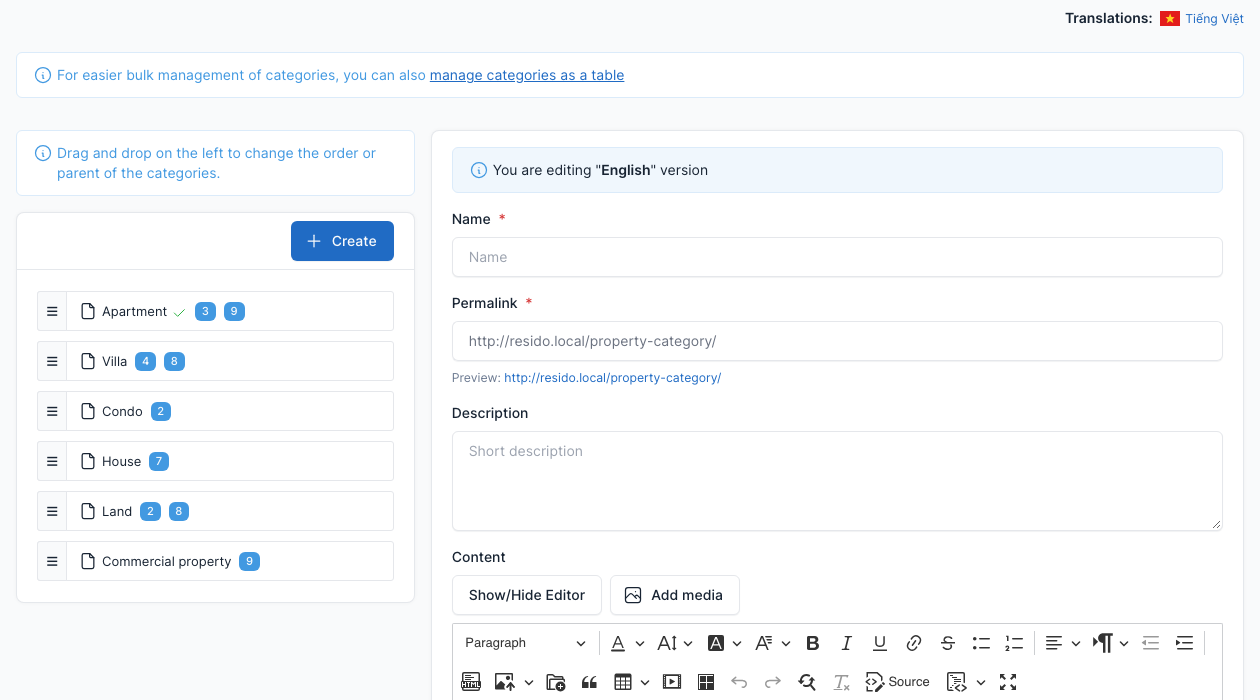This screenshot has height=700, width=1260.
Task: Click the Name input field
Action: point(837,257)
